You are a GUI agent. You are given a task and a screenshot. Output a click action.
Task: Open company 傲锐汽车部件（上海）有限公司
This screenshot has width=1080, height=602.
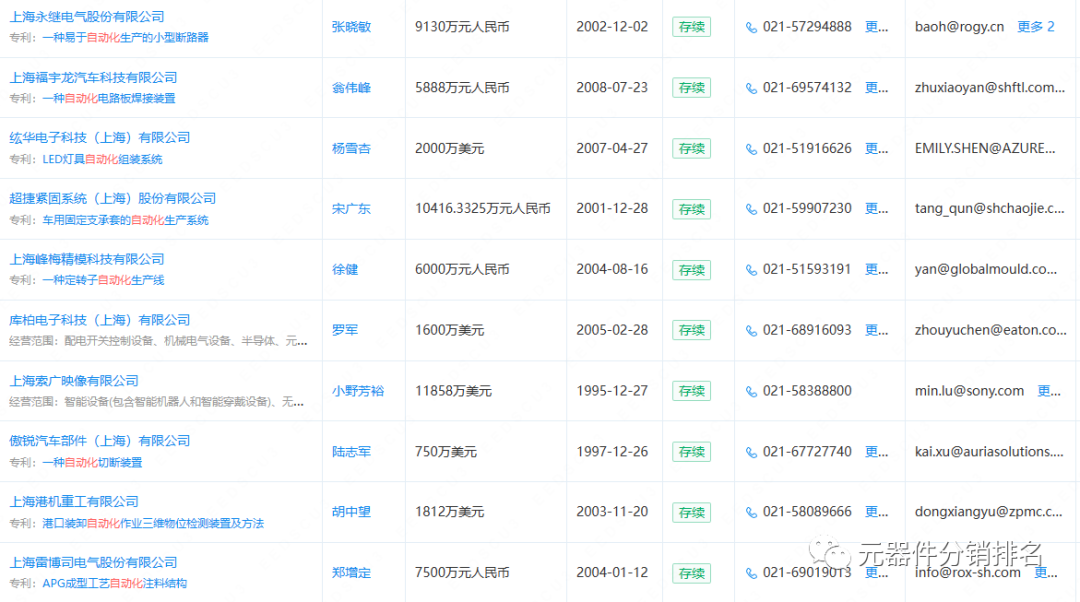99,441
